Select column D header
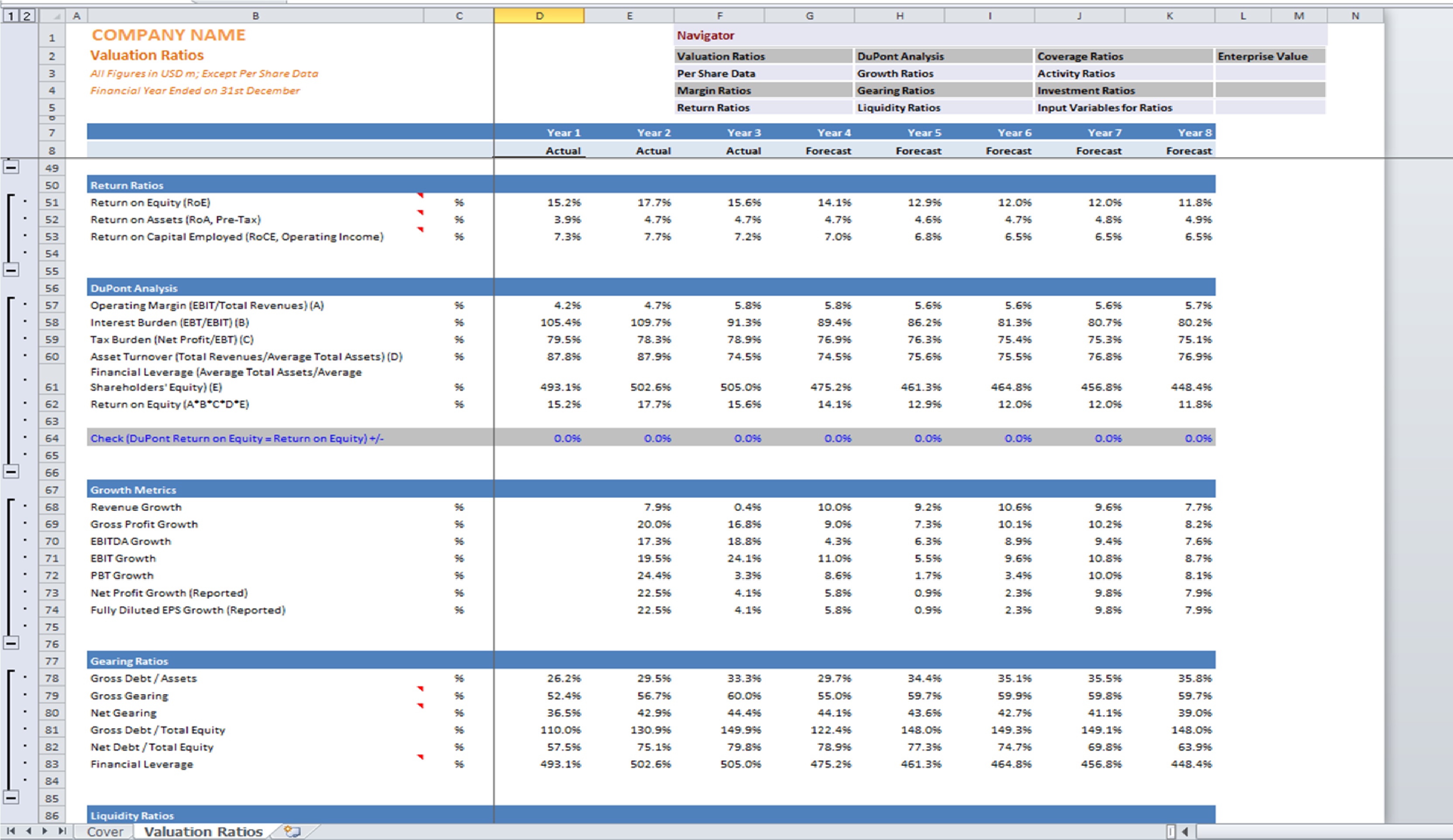The width and height of the screenshot is (1453, 840). click(539, 16)
